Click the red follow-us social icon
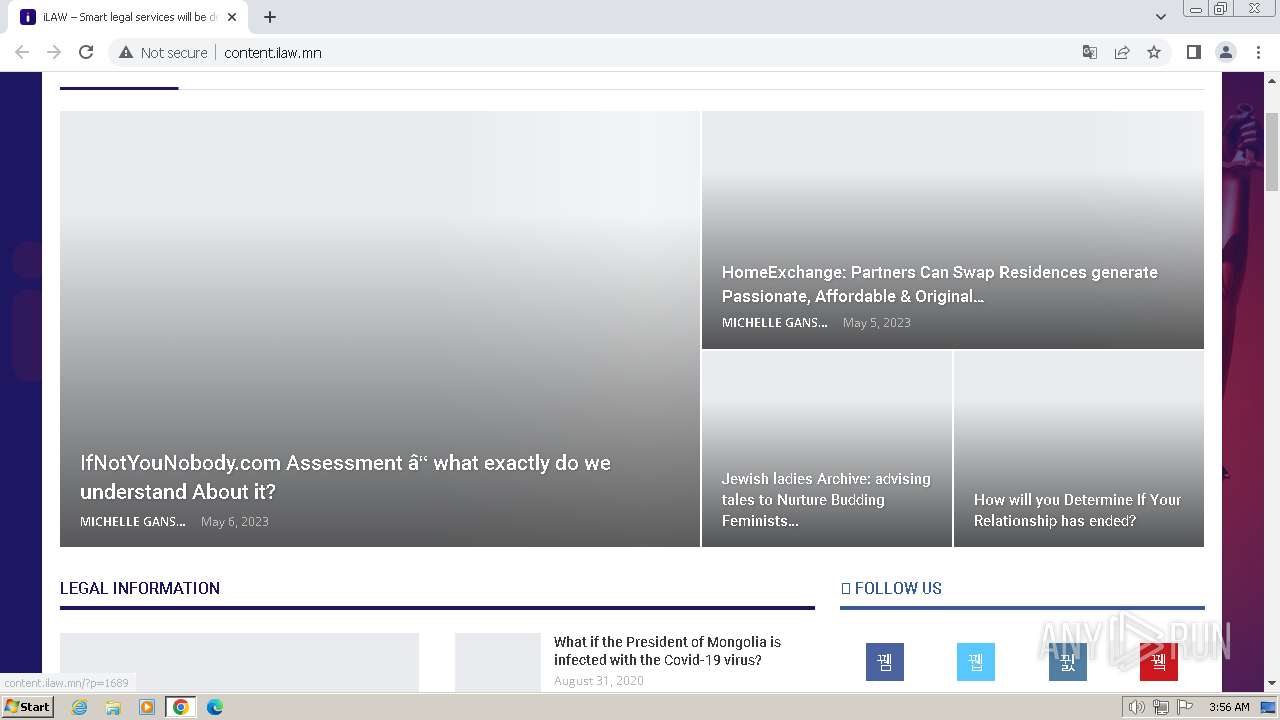This screenshot has width=1280, height=720. [1159, 662]
